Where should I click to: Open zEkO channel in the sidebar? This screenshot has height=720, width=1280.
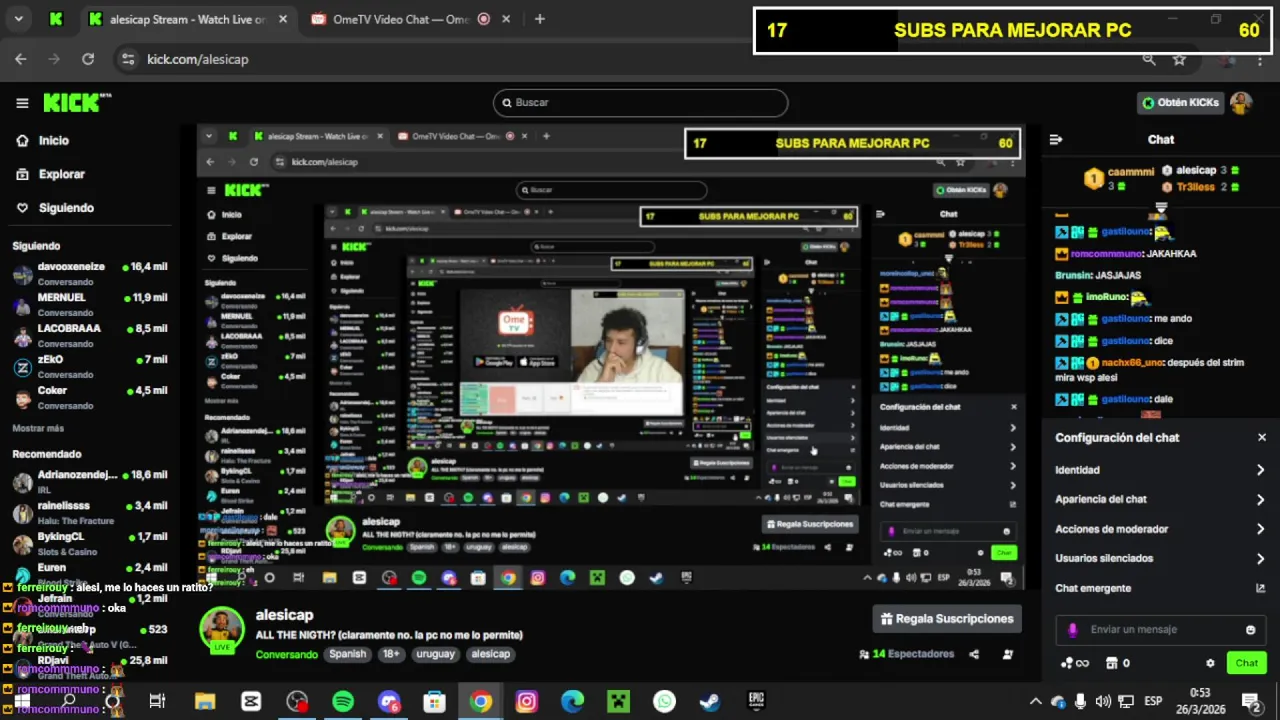90,367
